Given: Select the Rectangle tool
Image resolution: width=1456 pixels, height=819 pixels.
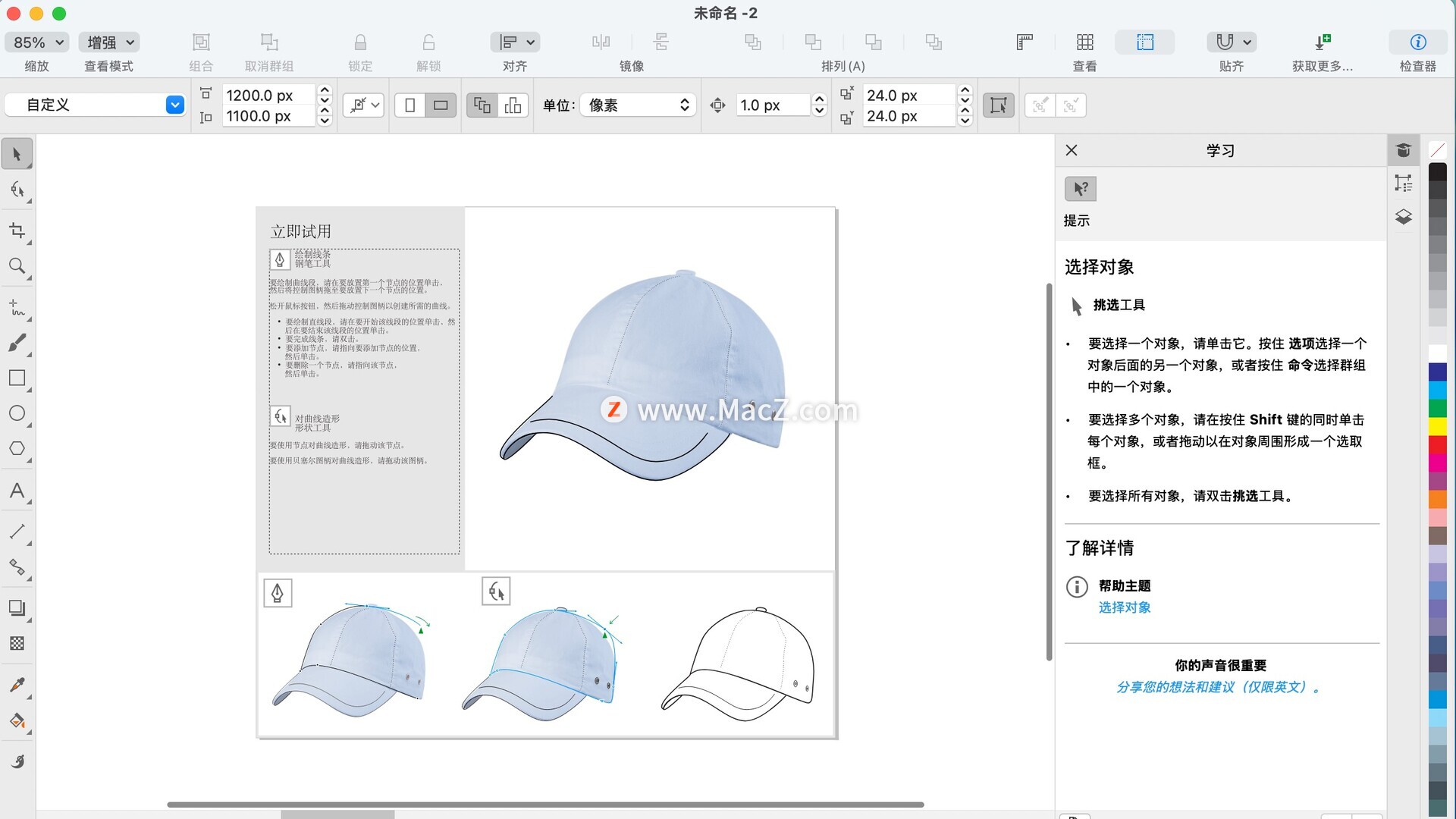Looking at the screenshot, I should coord(17,378).
